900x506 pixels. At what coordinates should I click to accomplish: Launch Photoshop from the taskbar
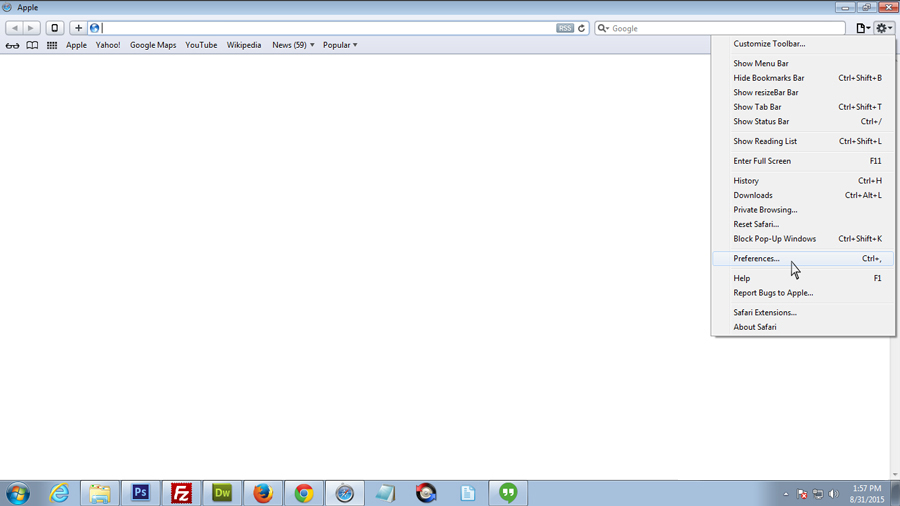tap(141, 493)
